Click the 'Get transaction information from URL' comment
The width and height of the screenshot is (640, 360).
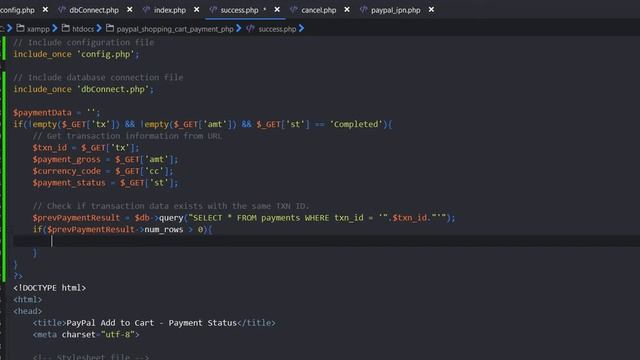[127, 136]
